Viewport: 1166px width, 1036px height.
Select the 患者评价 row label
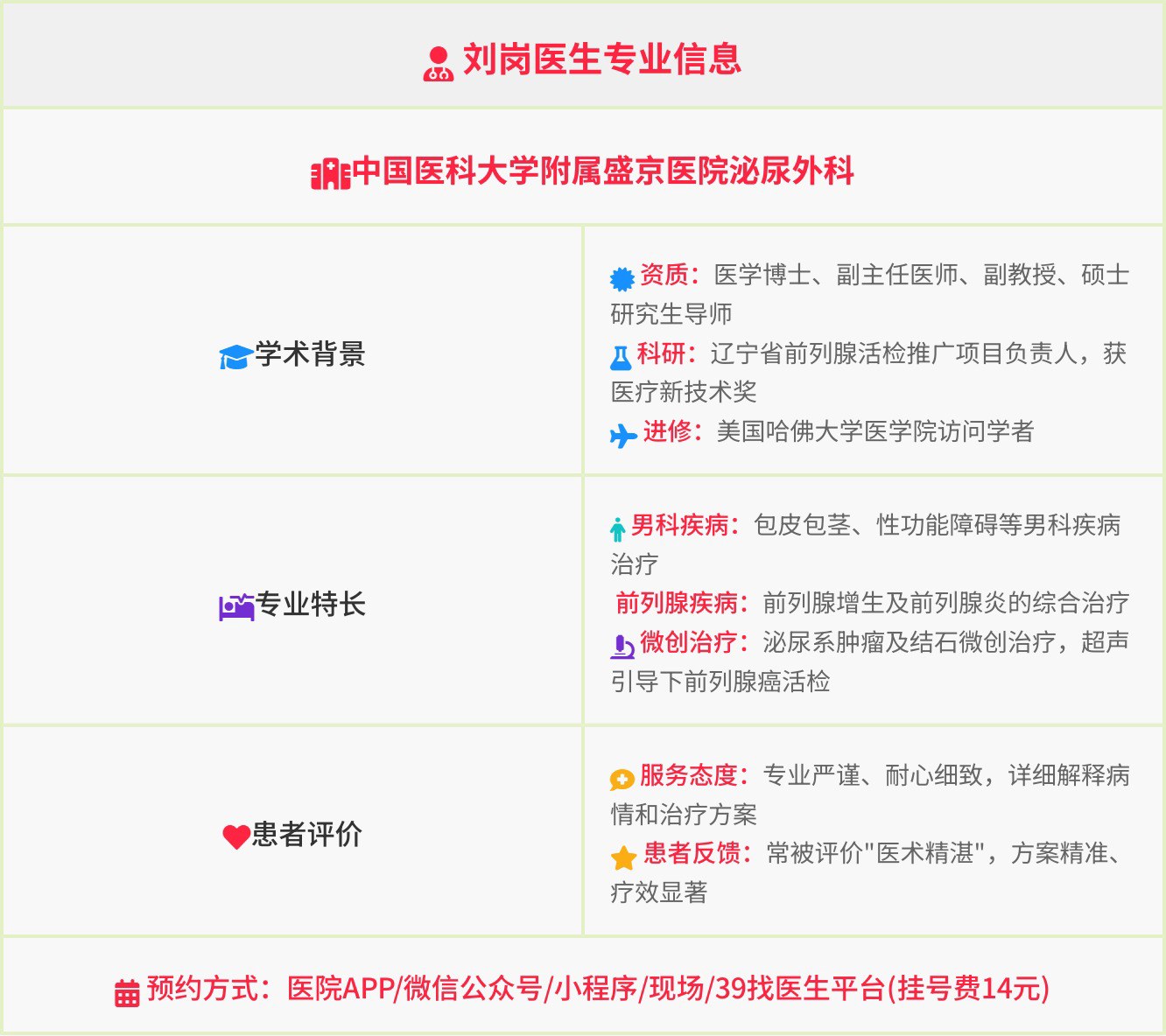[x=306, y=835]
